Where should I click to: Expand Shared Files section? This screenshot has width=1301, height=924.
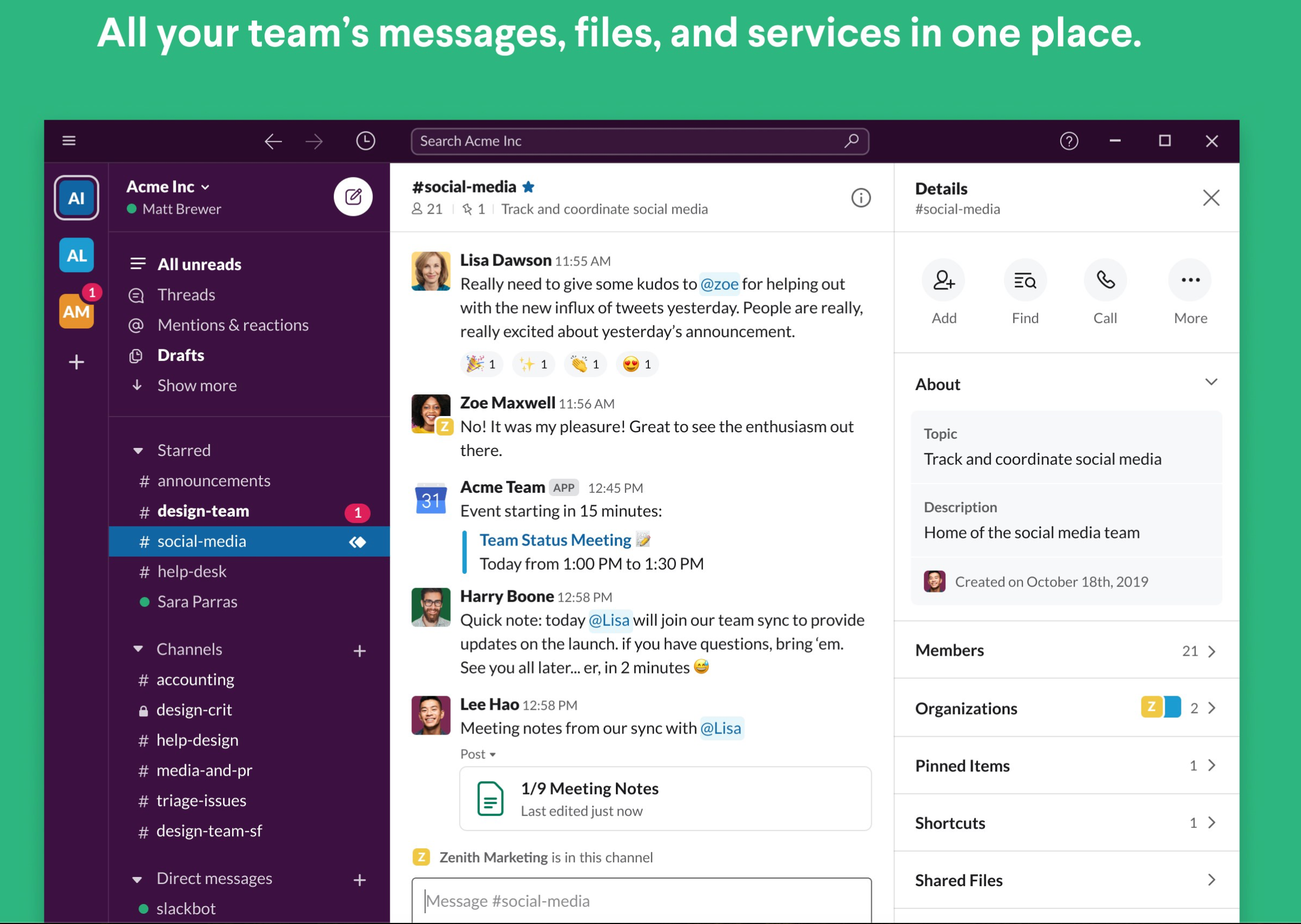tap(1067, 881)
